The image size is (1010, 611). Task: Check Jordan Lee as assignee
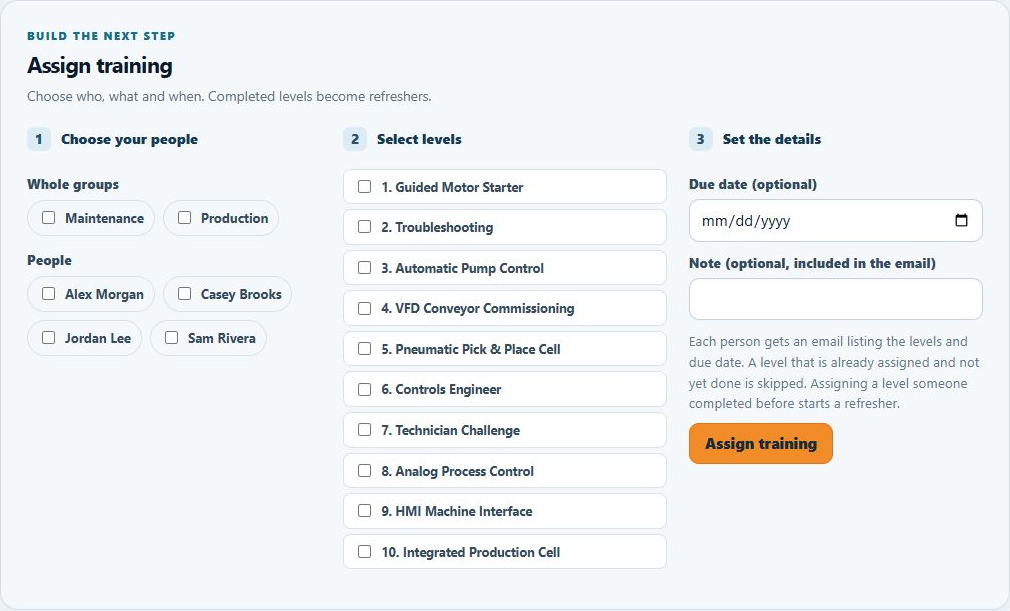pos(48,337)
